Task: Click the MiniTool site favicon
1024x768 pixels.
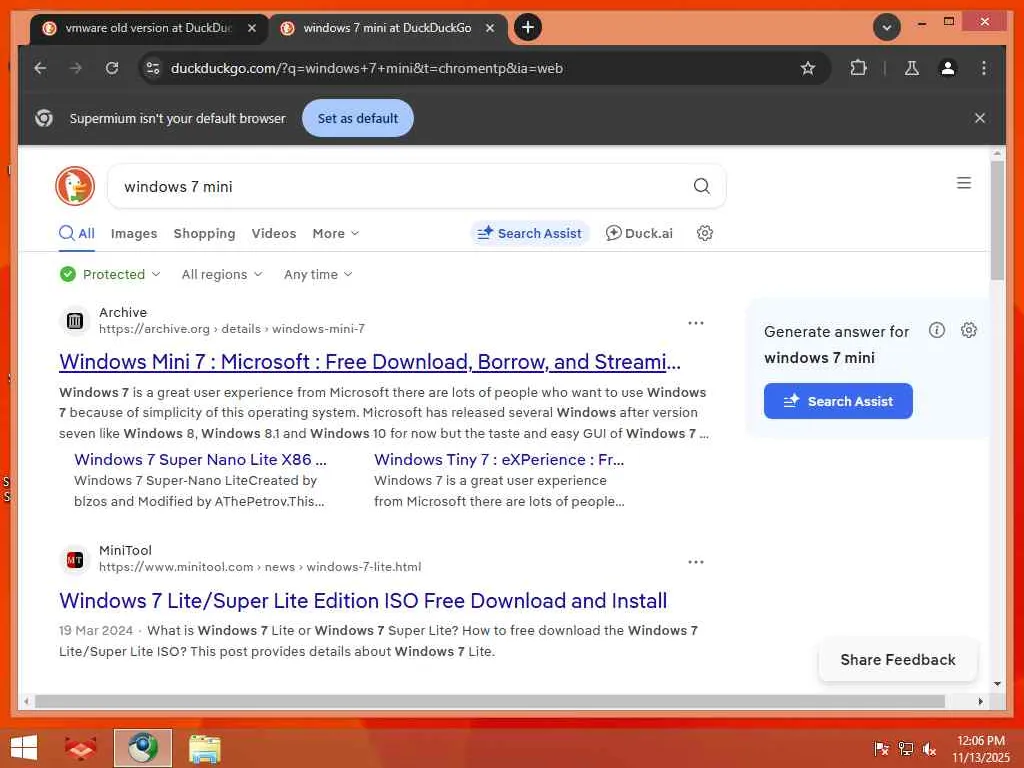Action: click(75, 560)
